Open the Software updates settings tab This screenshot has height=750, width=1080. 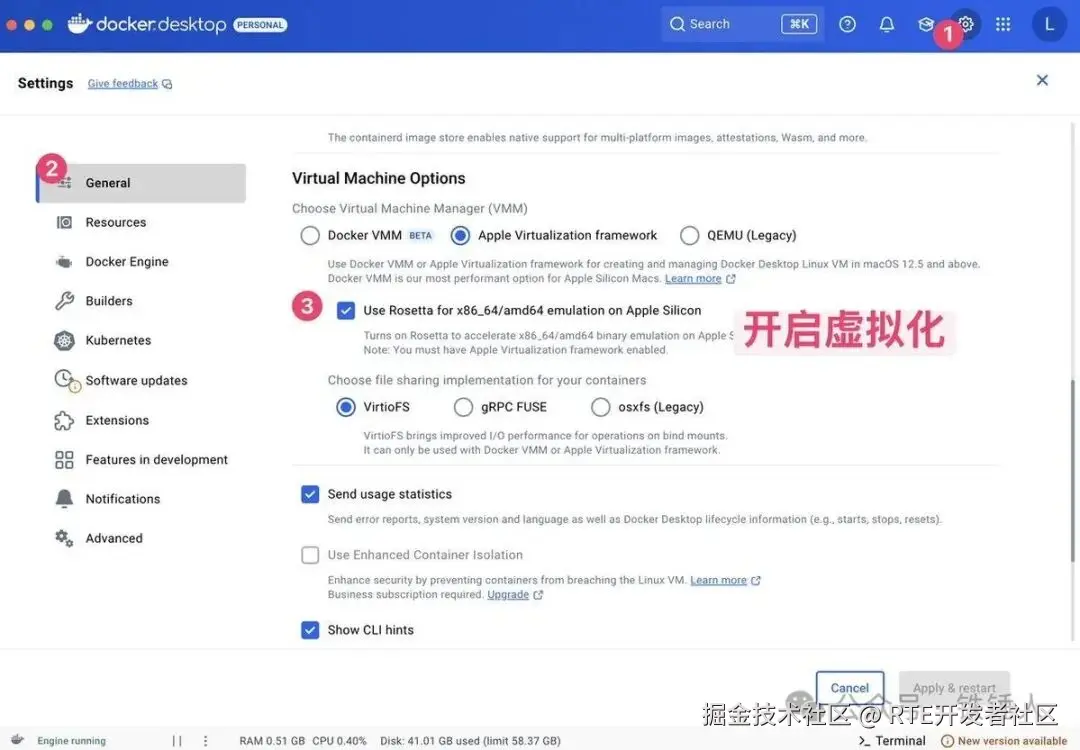[x=141, y=380]
